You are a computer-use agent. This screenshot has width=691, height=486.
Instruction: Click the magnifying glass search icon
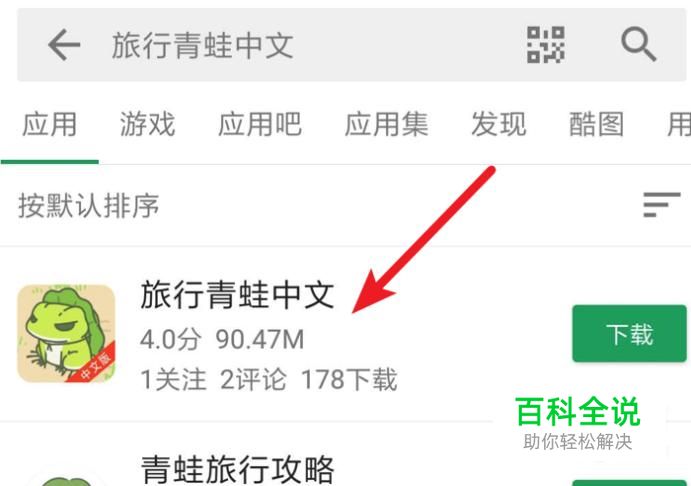[639, 45]
